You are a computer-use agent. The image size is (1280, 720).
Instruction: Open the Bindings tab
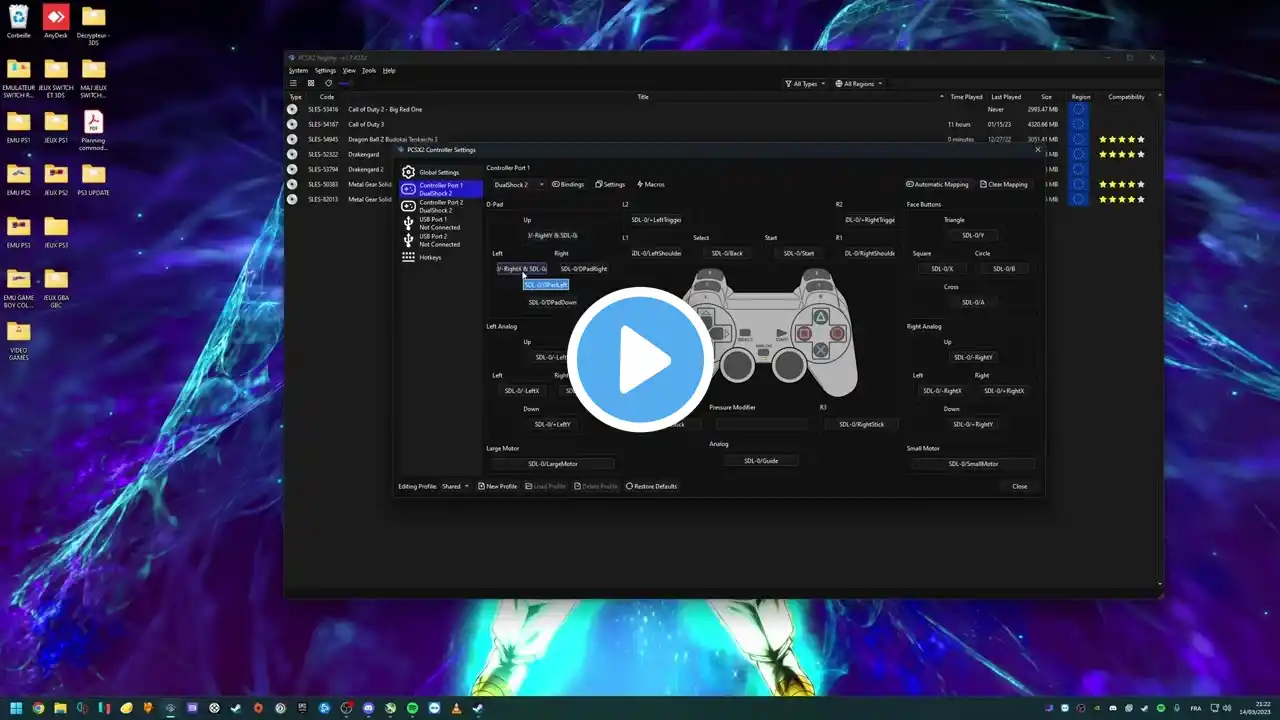pos(568,184)
